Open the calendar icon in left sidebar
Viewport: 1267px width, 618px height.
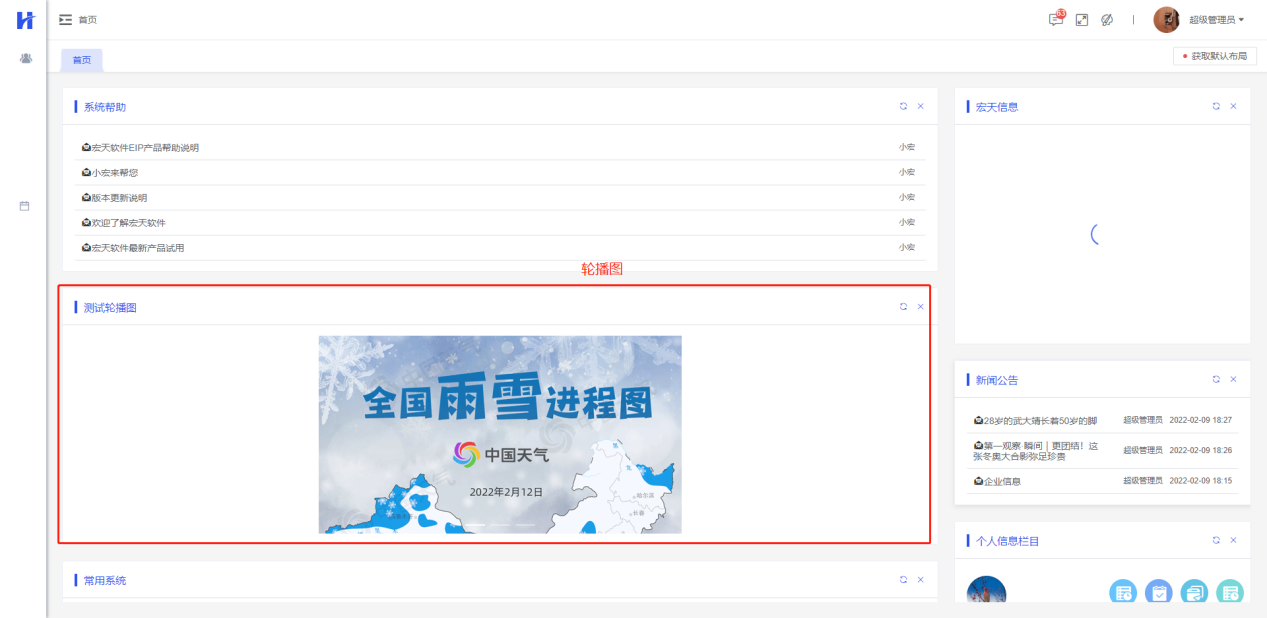[x=25, y=206]
